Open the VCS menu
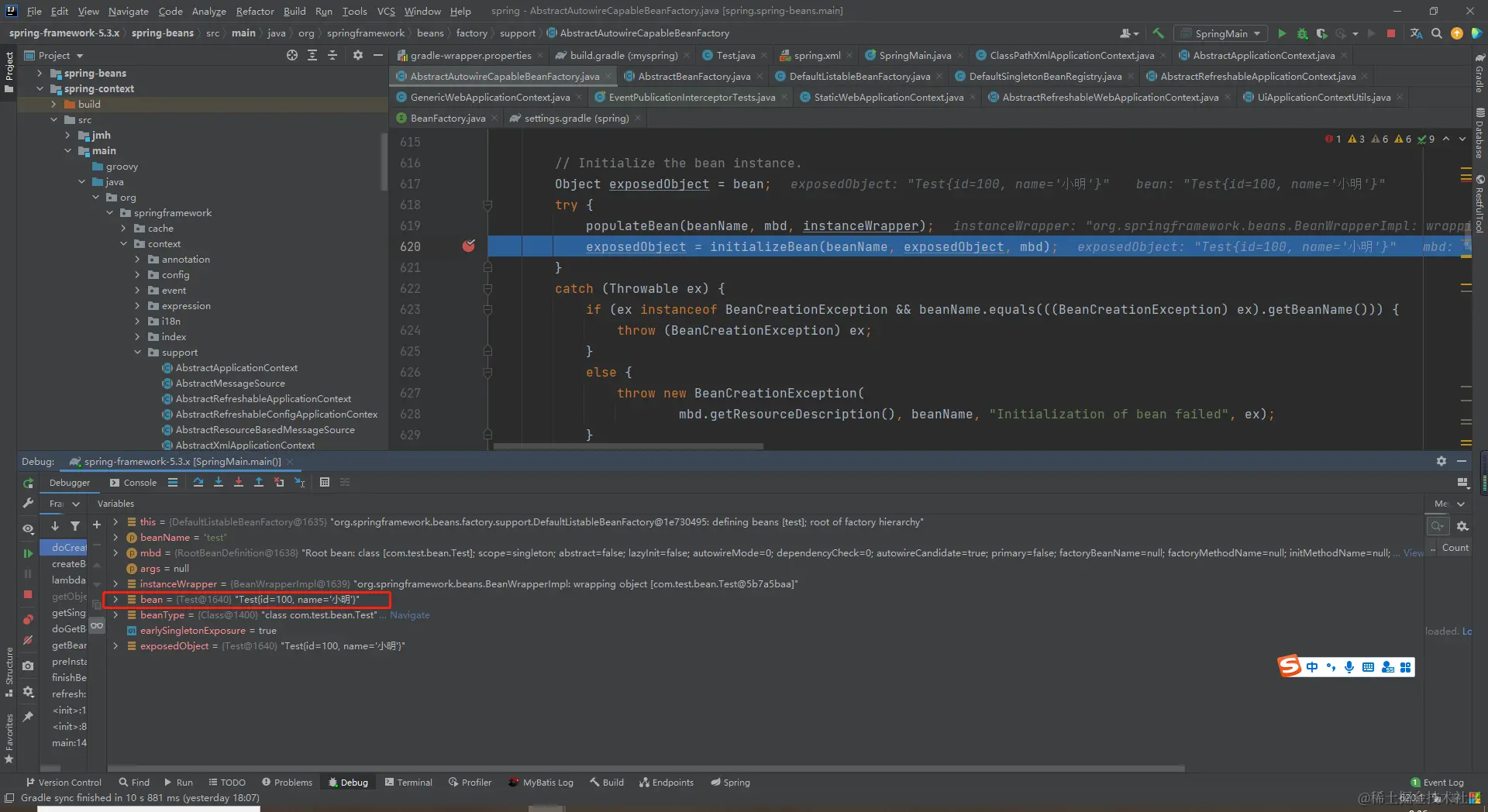Screen dimensions: 1488x812 [x=386, y=11]
